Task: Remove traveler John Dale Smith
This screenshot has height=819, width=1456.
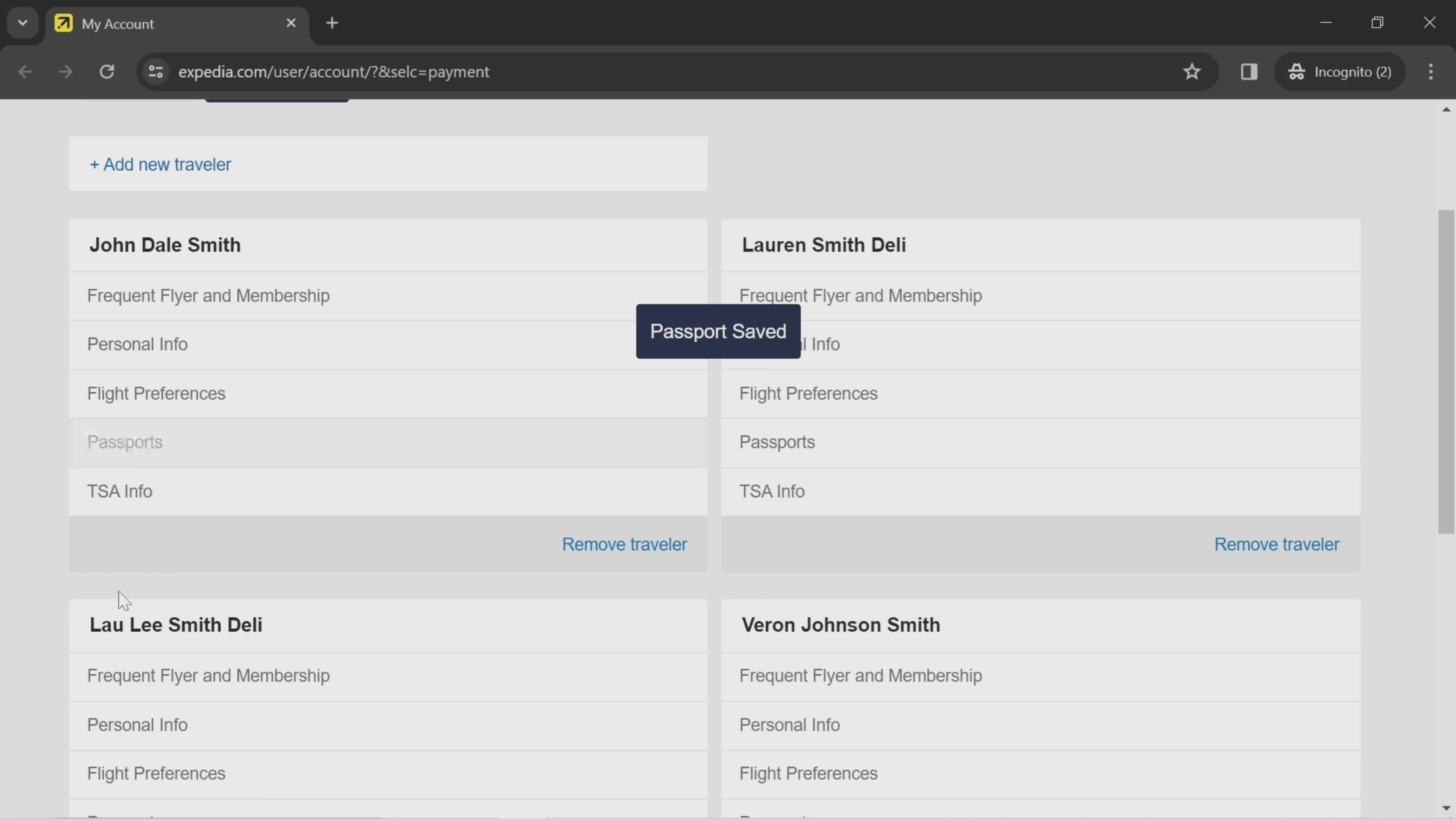Action: click(625, 544)
